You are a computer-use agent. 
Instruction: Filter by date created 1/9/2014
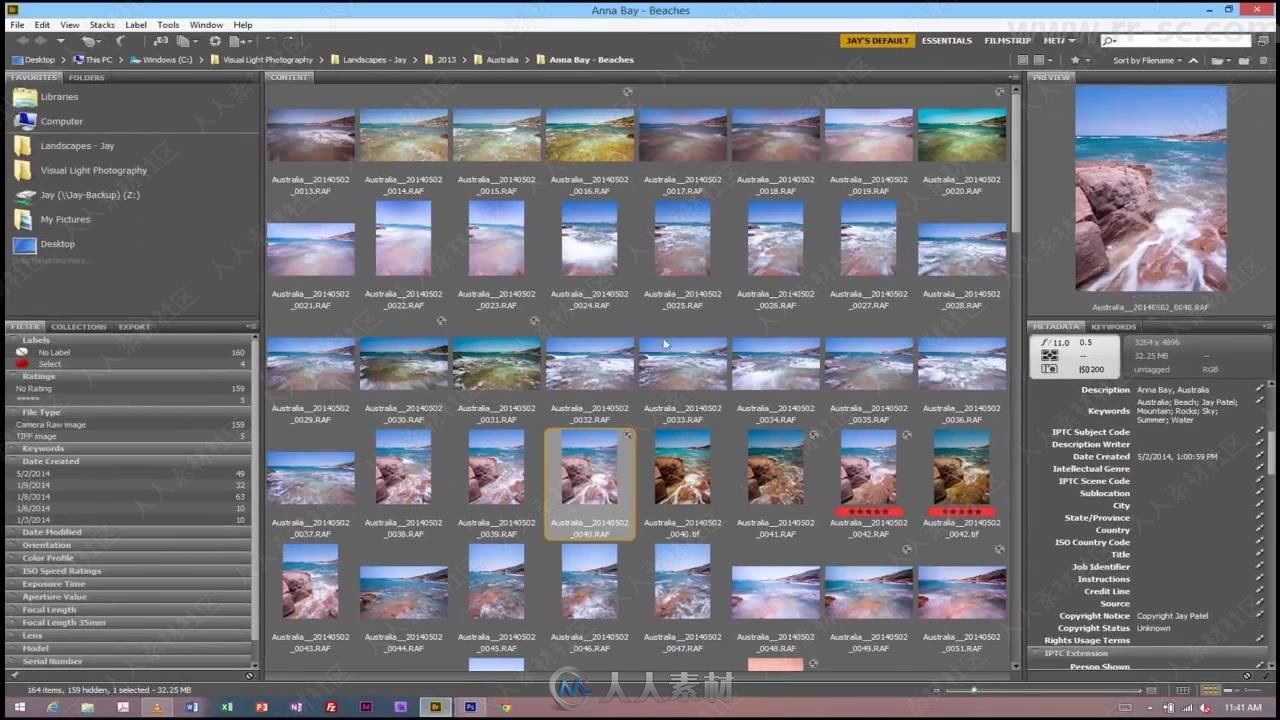coord(128,485)
